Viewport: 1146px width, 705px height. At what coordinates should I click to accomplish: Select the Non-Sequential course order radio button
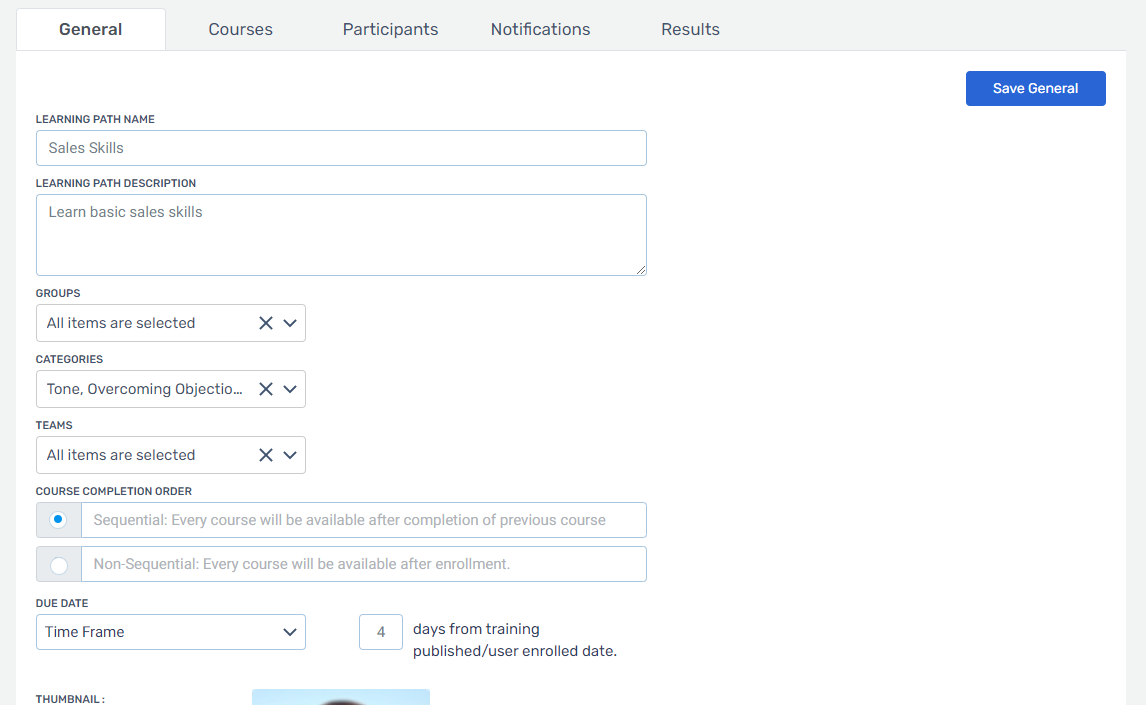click(58, 564)
